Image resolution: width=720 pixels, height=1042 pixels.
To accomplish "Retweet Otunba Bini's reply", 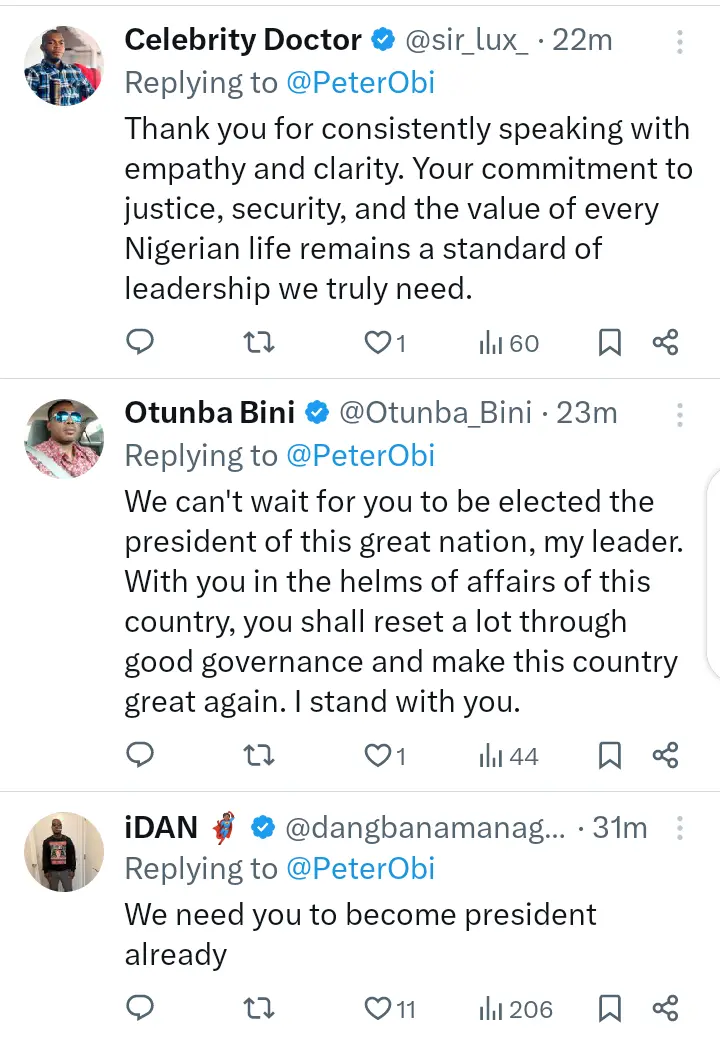I will point(259,755).
